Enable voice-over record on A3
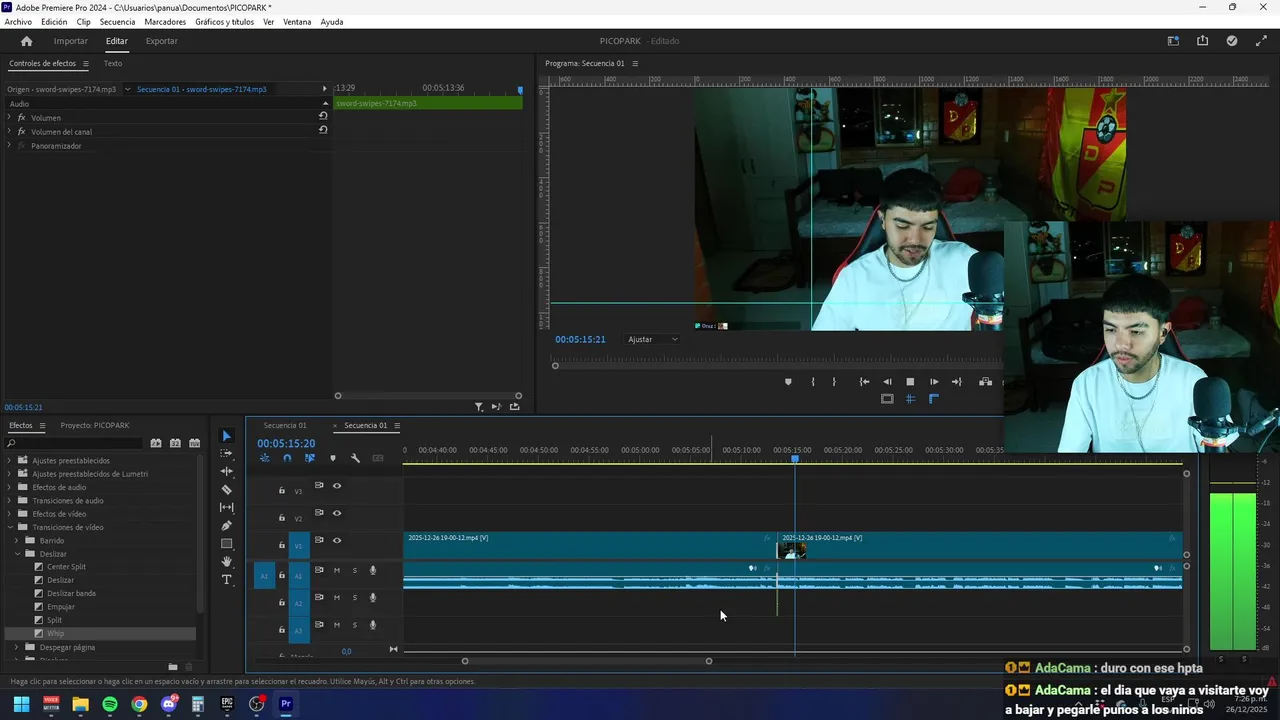The image size is (1280, 720). click(373, 625)
